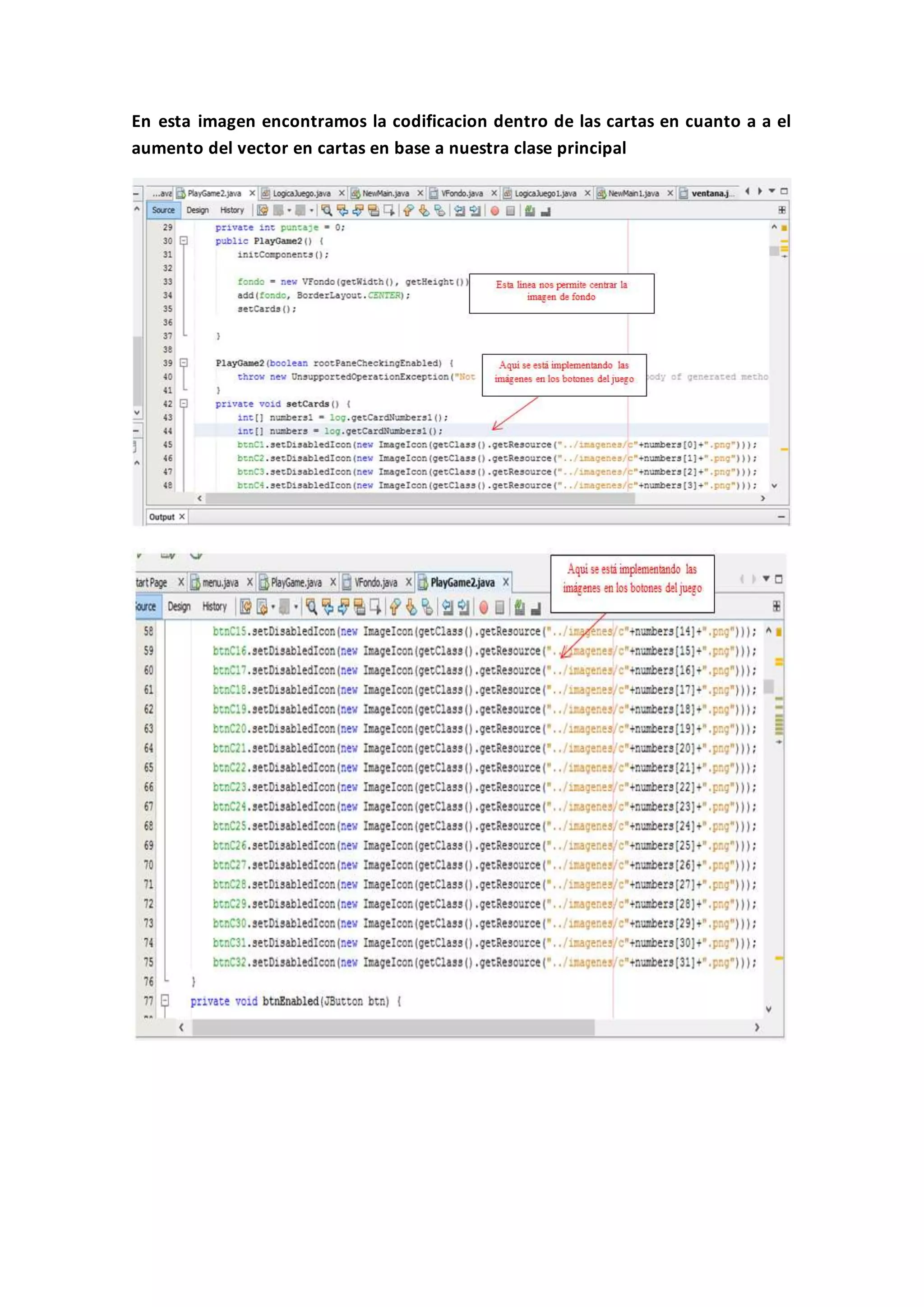
Task: Collapse the PlayGame2() constructor fold at line 30
Action: pos(184,241)
